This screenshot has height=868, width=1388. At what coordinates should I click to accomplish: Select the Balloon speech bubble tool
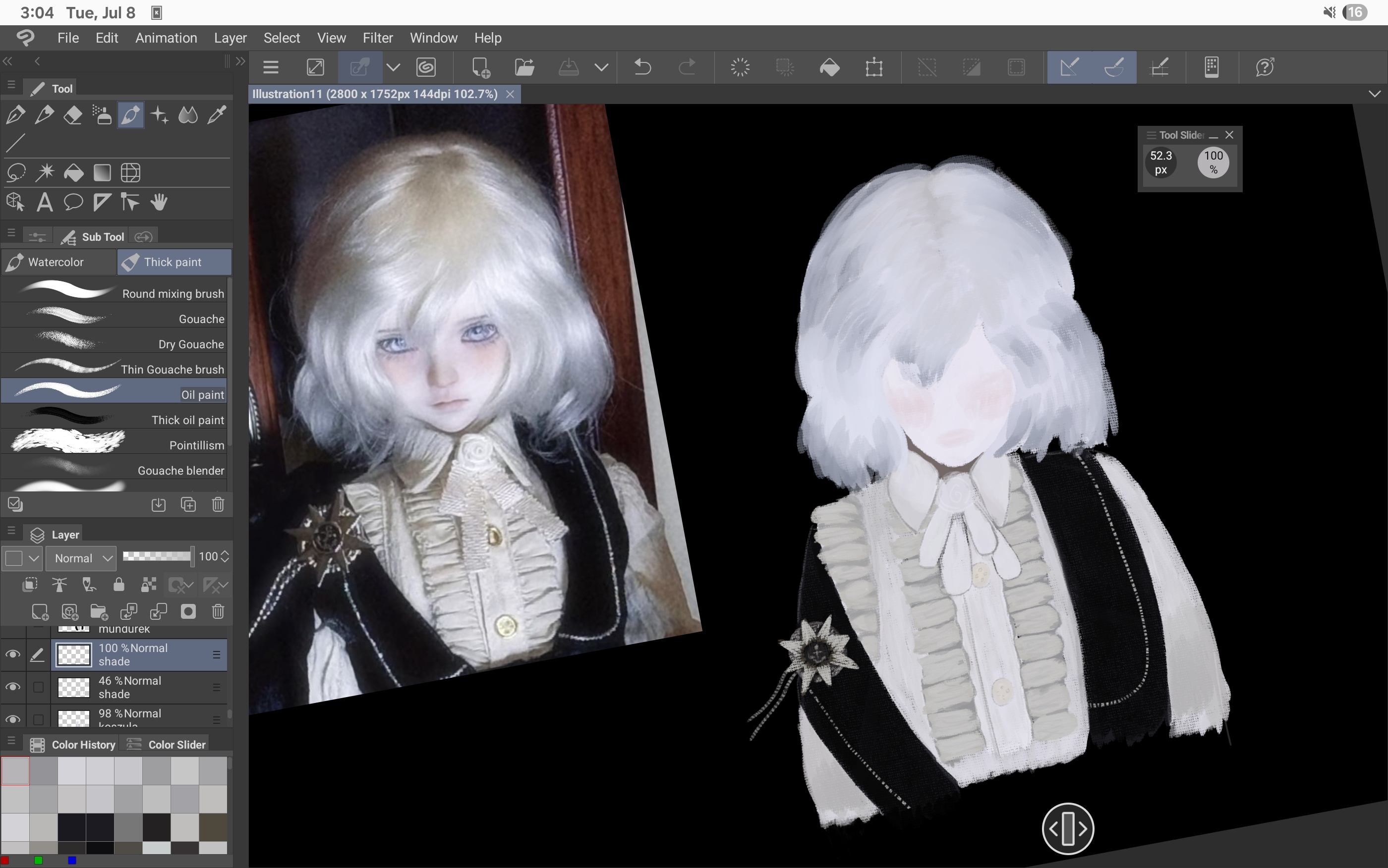[x=73, y=202]
